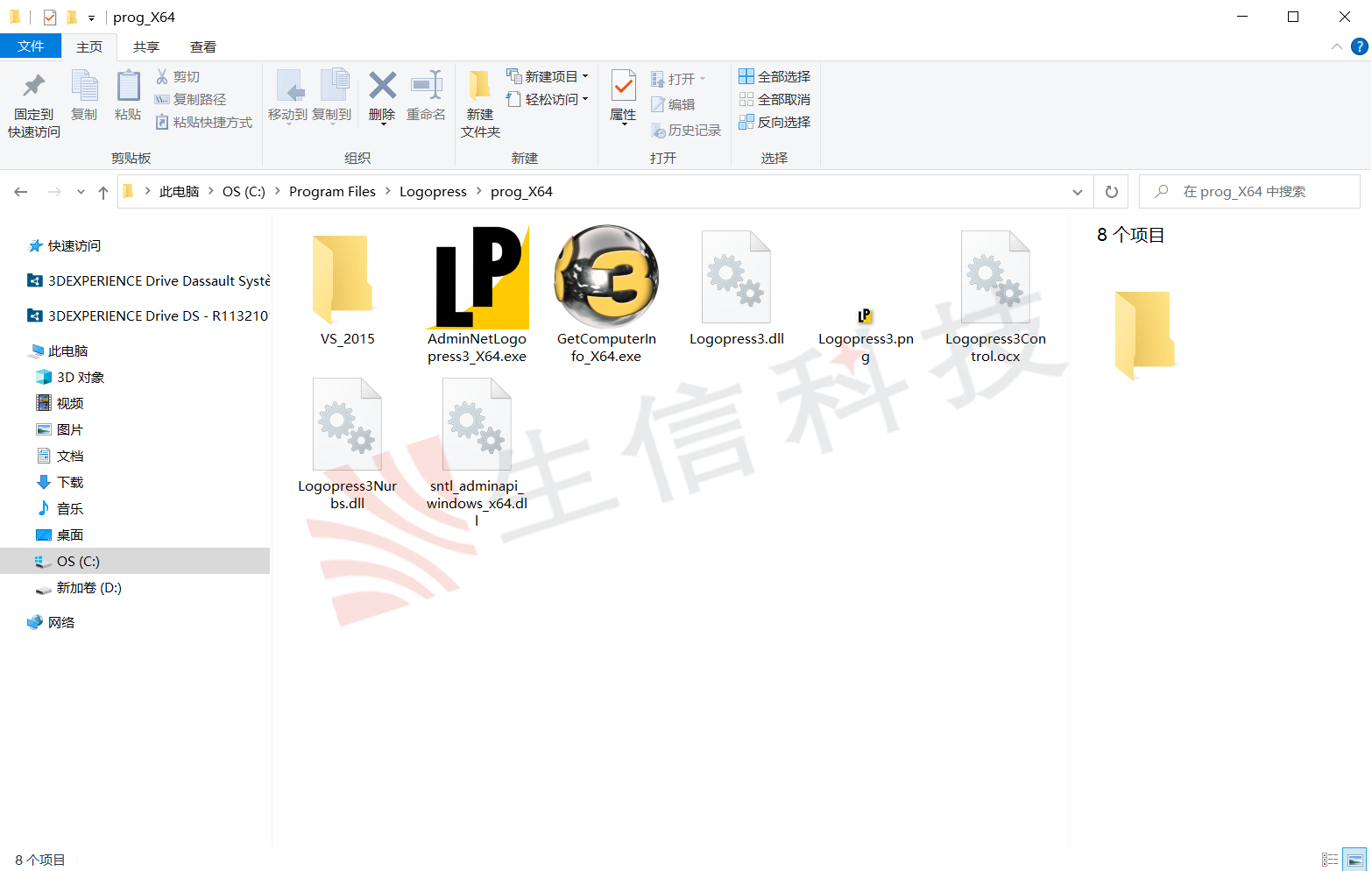Refresh the folder view
The image size is (1372, 871).
[1112, 192]
